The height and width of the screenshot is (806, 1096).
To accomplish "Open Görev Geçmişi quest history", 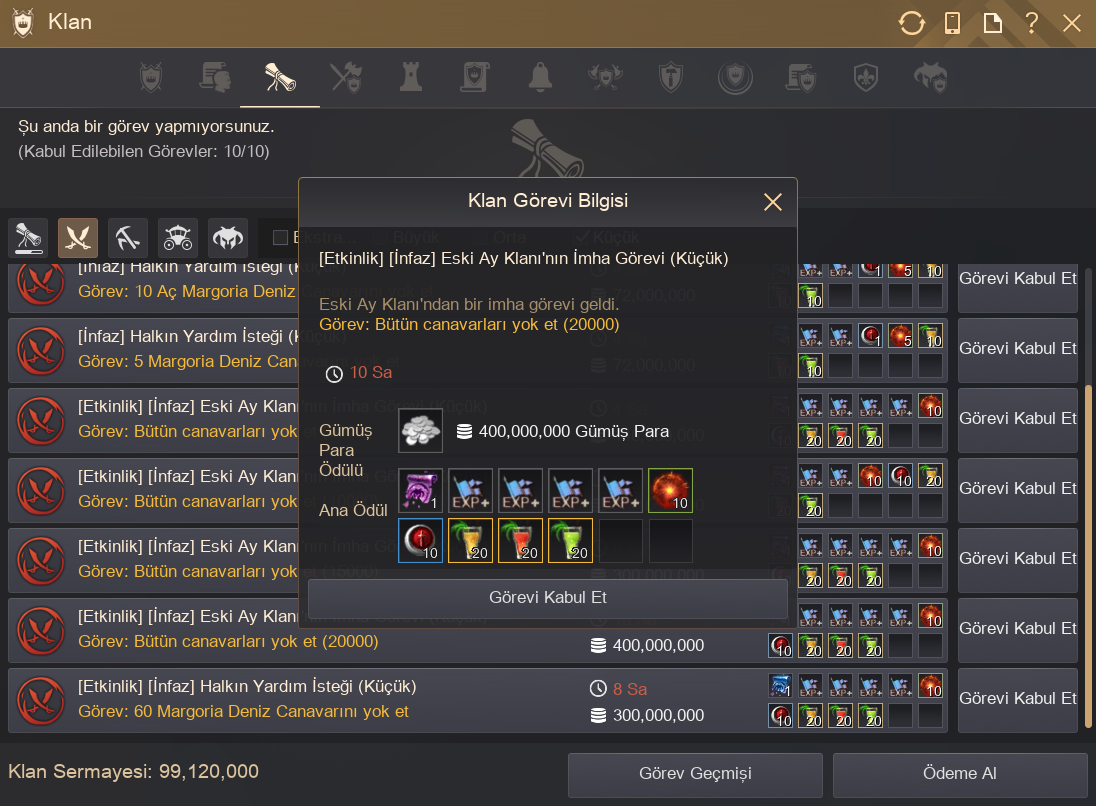I will [695, 774].
